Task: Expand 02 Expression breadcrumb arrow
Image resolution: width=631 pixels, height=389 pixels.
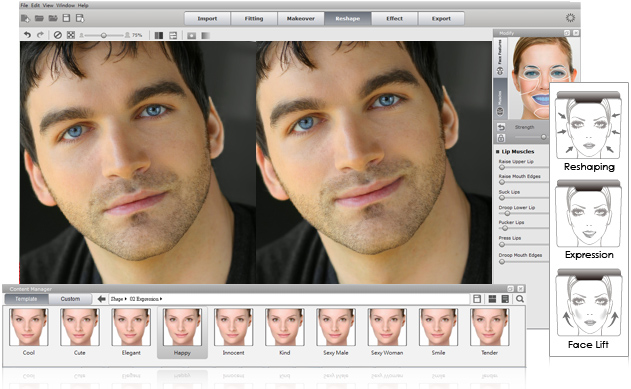Action: coord(161,299)
